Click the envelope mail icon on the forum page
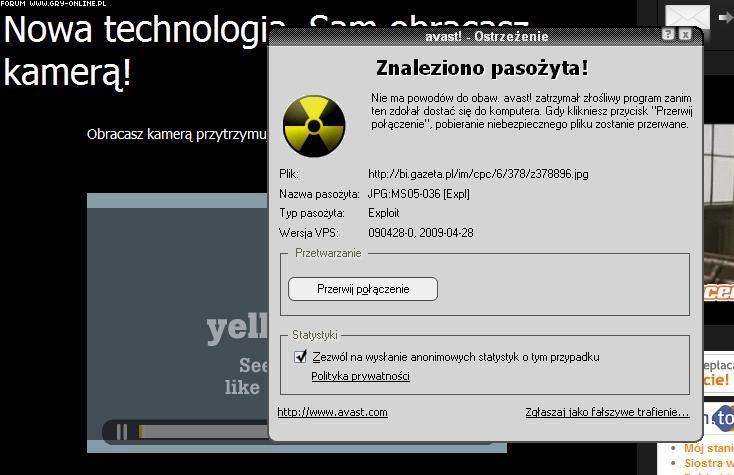 [687, 17]
